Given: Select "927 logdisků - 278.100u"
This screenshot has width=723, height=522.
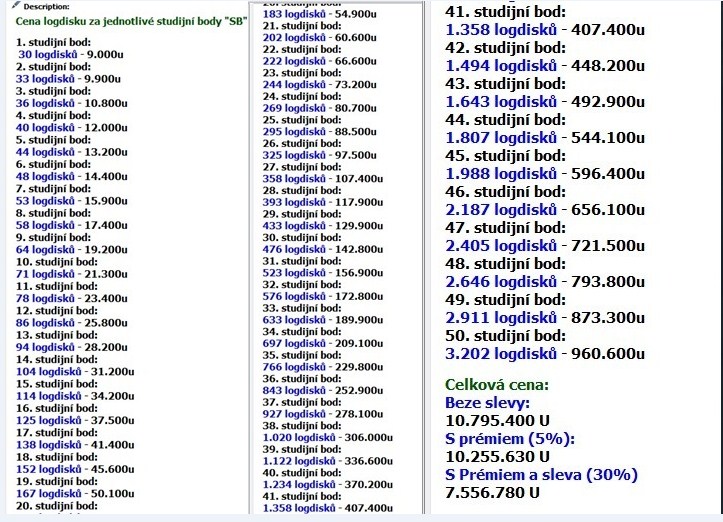Looking at the screenshot, I should tap(323, 414).
